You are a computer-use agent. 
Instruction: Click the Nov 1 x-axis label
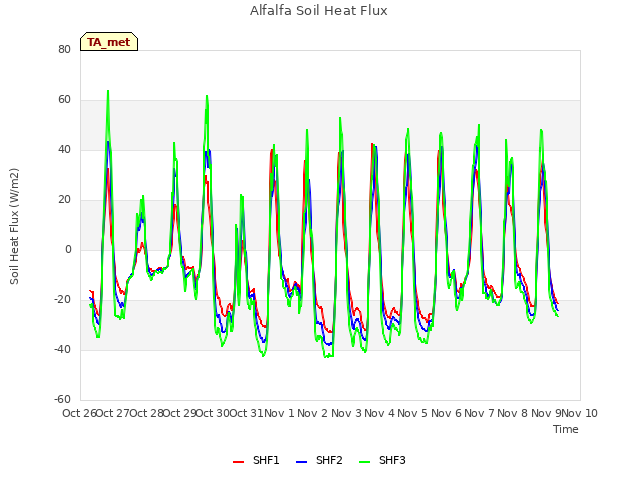point(279,413)
